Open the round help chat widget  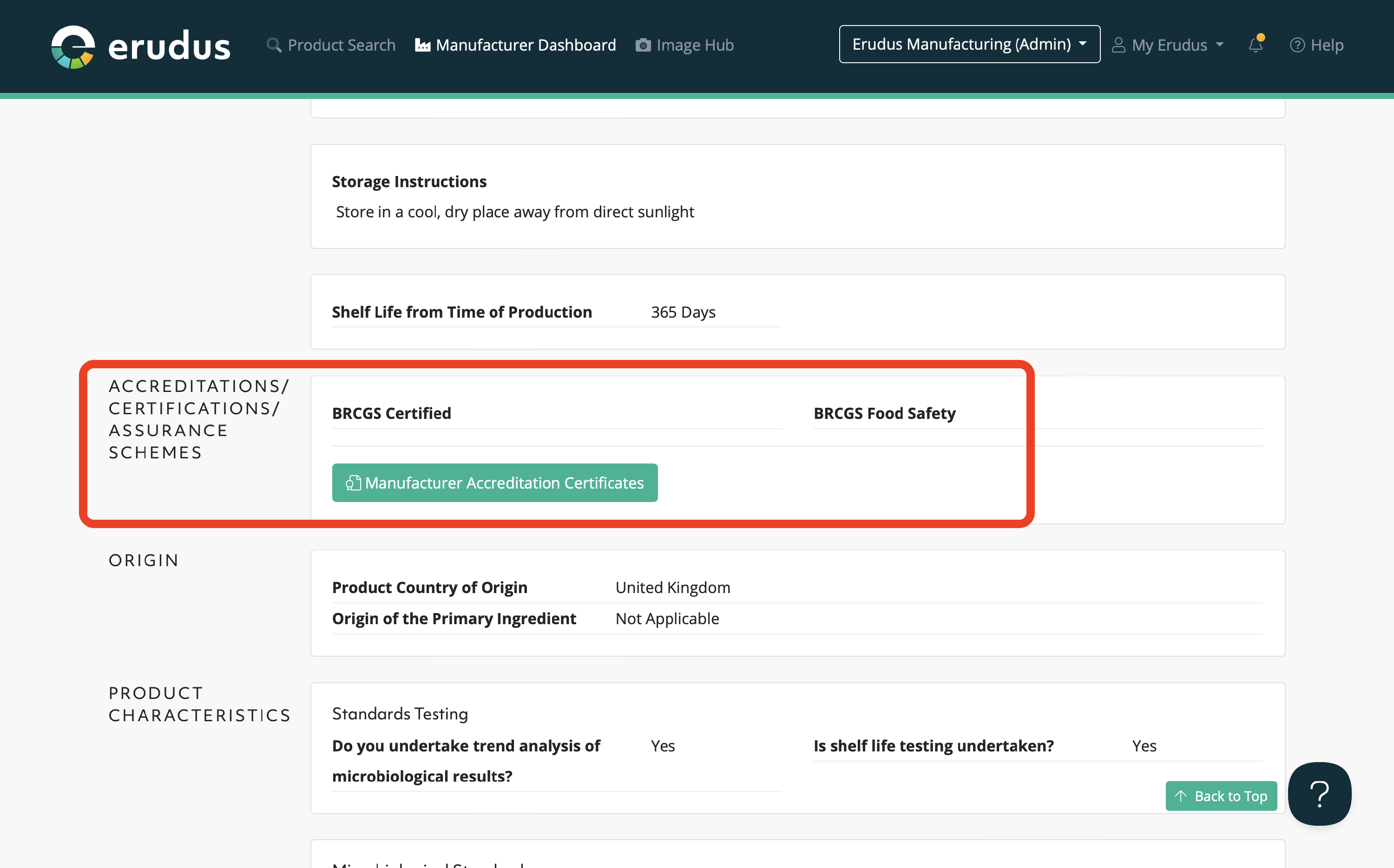(1319, 794)
